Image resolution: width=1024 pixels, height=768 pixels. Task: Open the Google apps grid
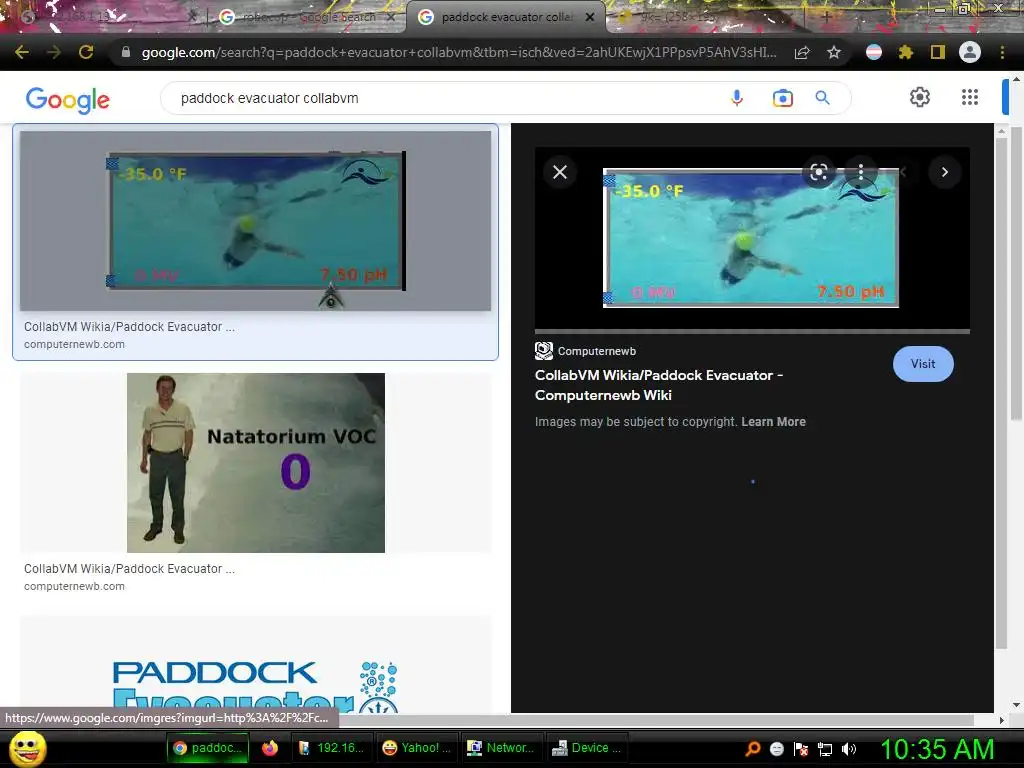point(970,97)
